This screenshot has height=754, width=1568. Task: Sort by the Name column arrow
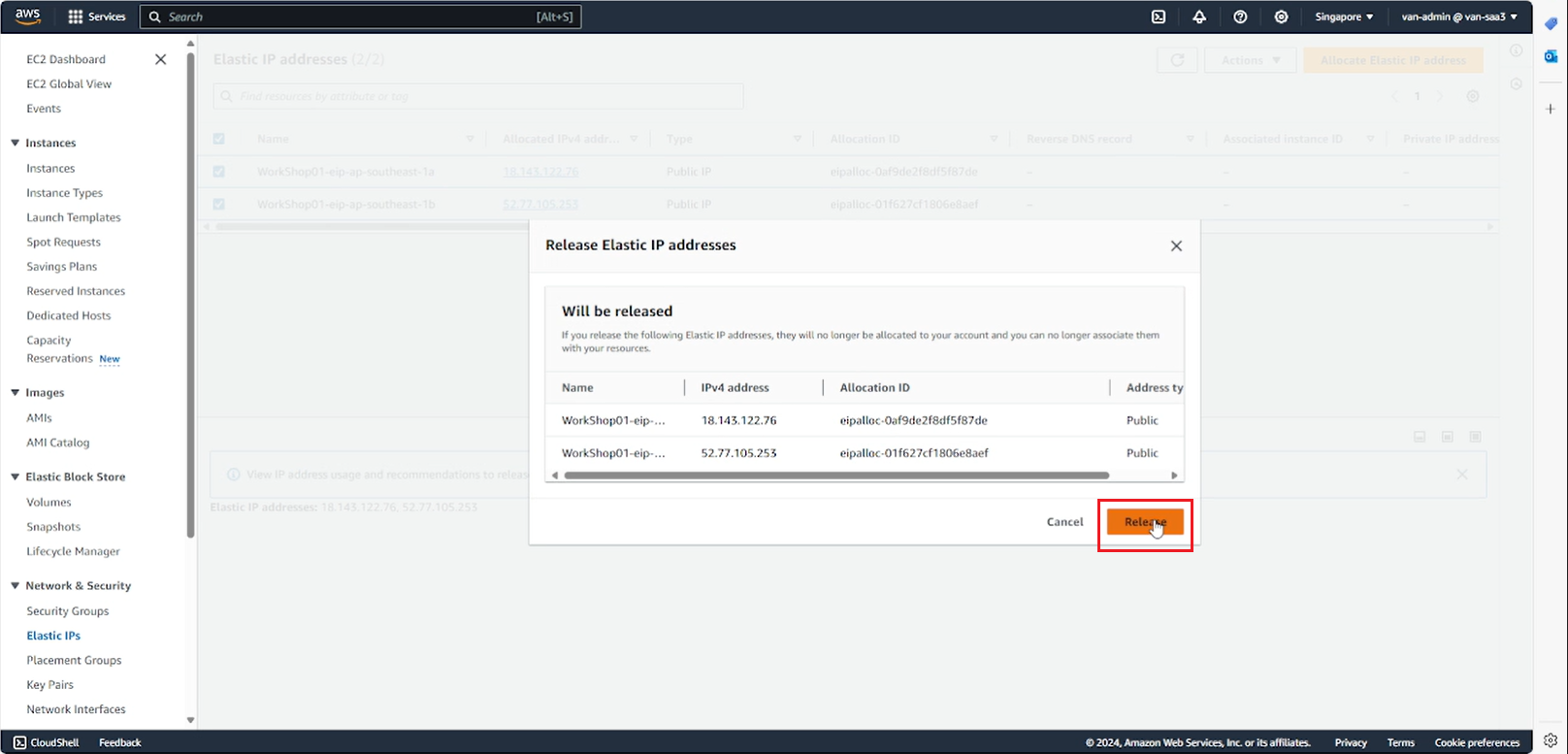[471, 140]
